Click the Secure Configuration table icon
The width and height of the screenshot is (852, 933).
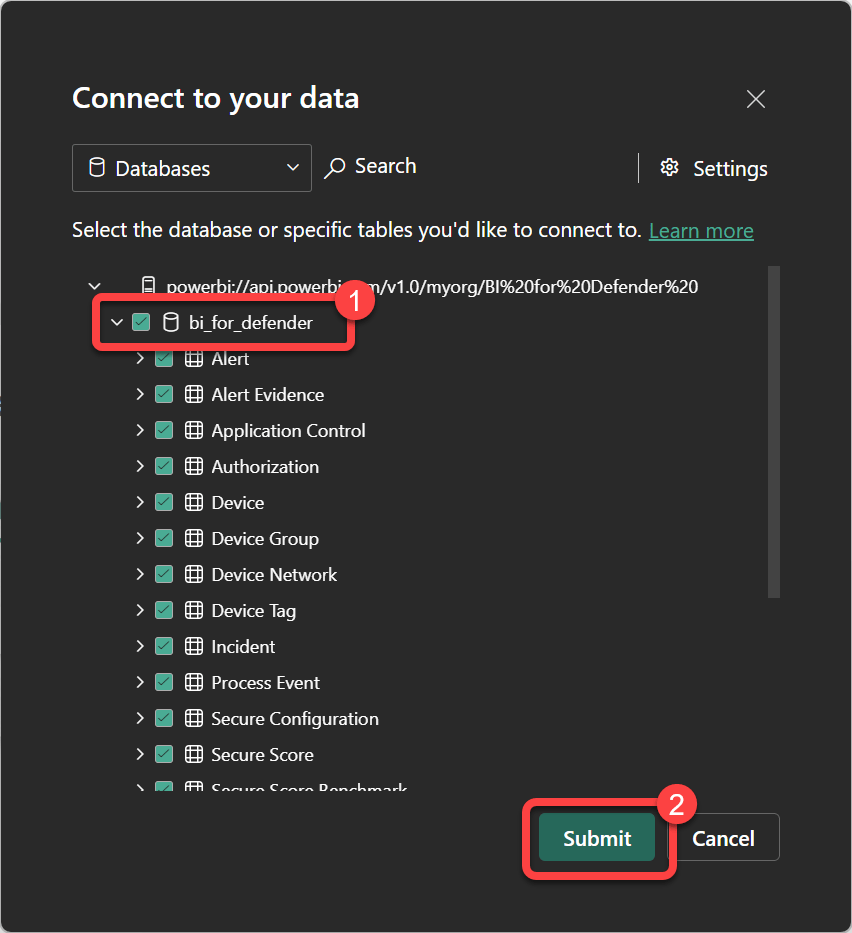coord(193,718)
